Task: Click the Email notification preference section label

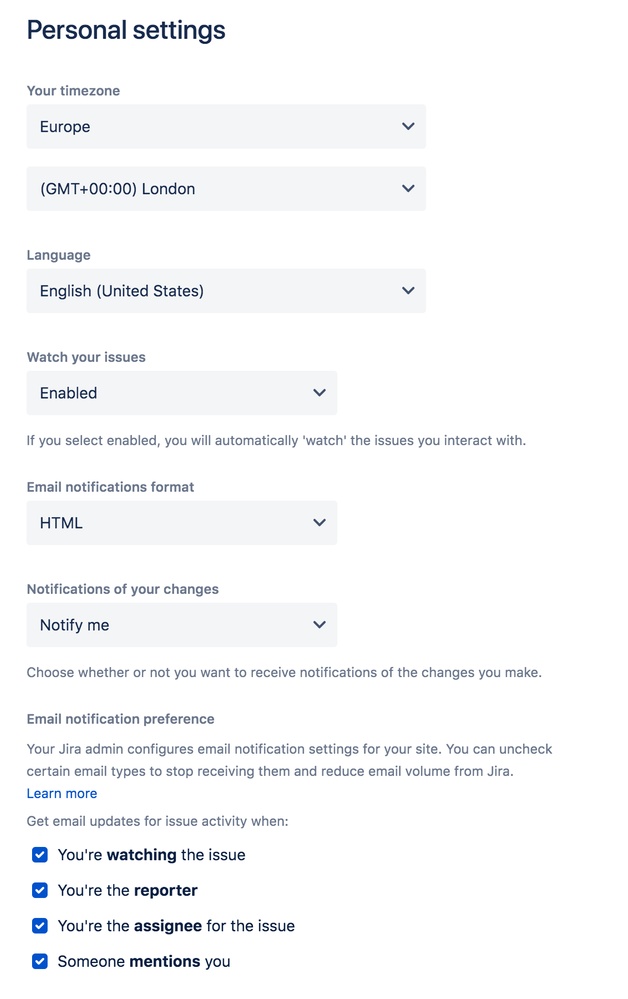Action: coord(120,718)
